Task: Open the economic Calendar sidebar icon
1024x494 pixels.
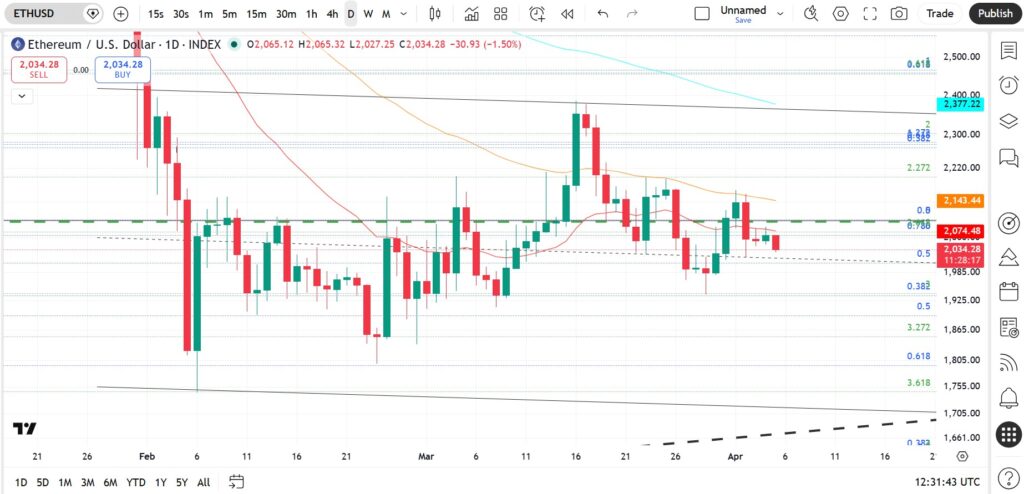Action: point(1009,291)
